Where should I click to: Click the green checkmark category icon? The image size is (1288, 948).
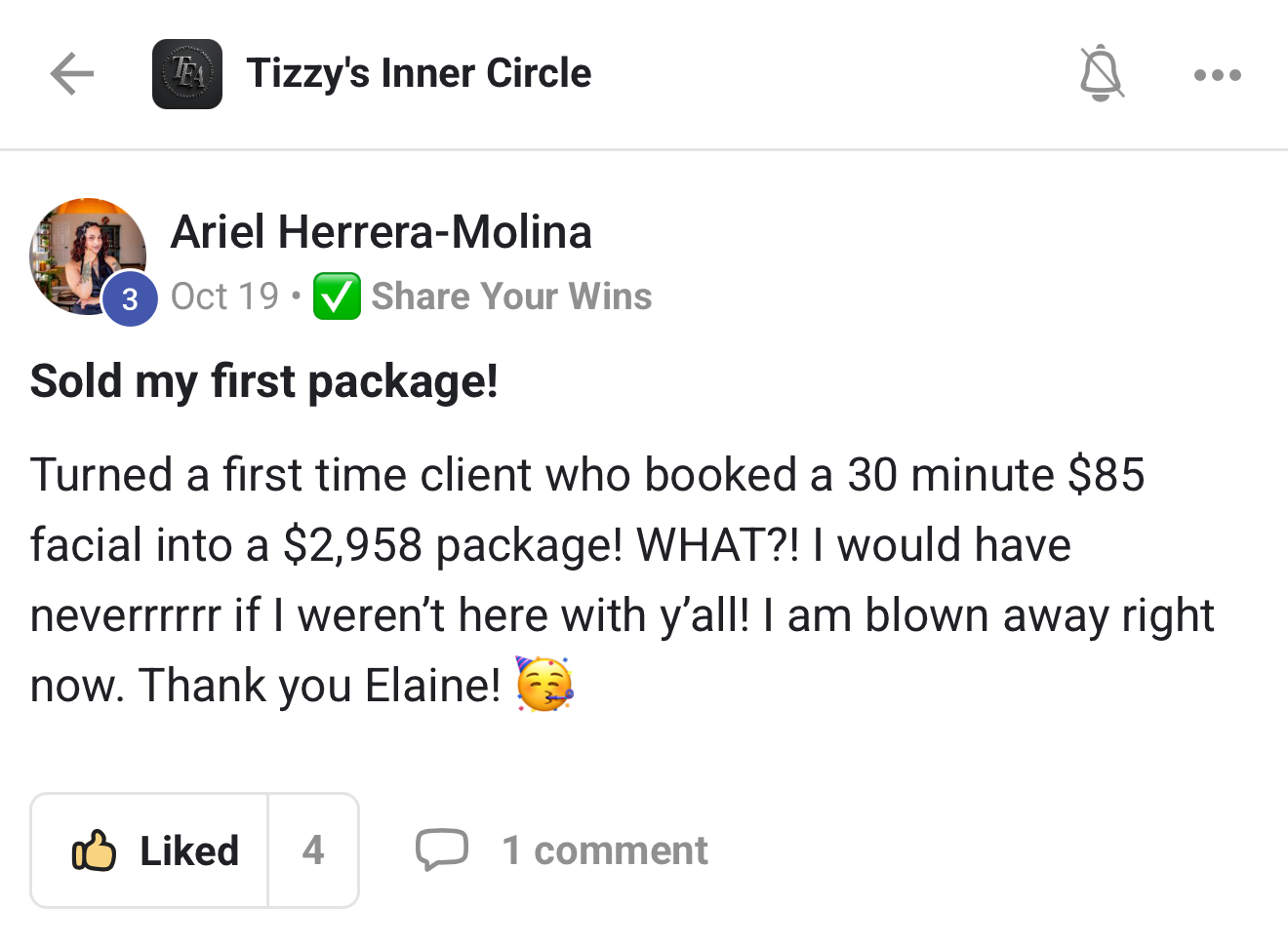(x=337, y=296)
